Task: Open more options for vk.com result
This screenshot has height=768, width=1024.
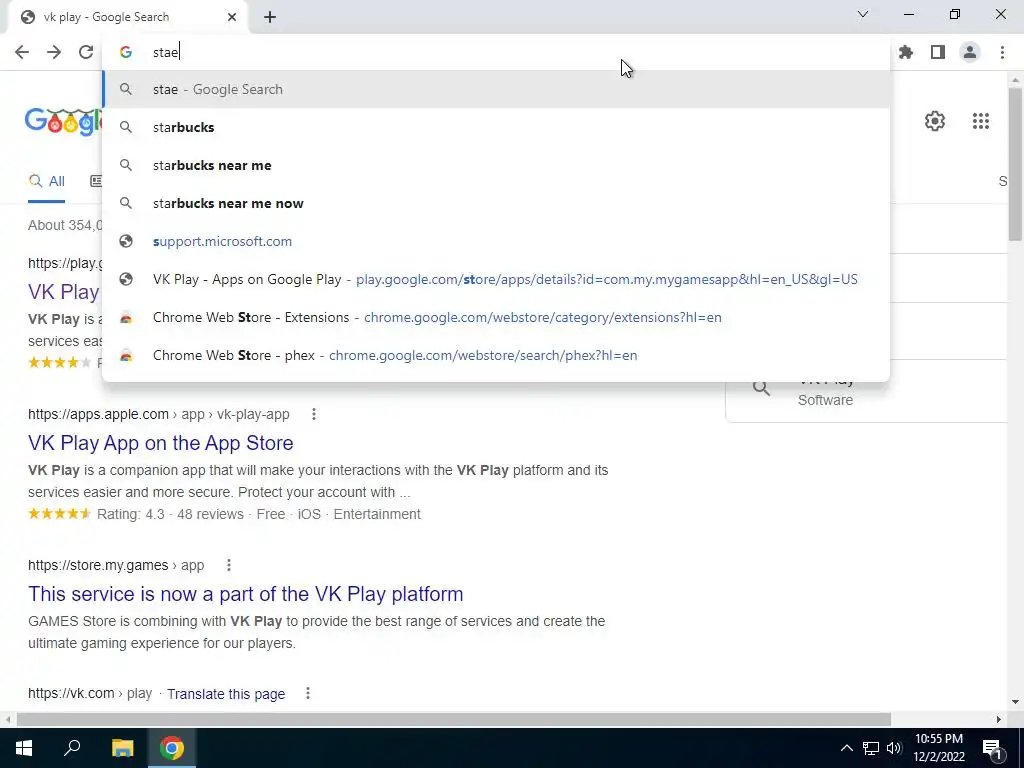Action: [308, 694]
